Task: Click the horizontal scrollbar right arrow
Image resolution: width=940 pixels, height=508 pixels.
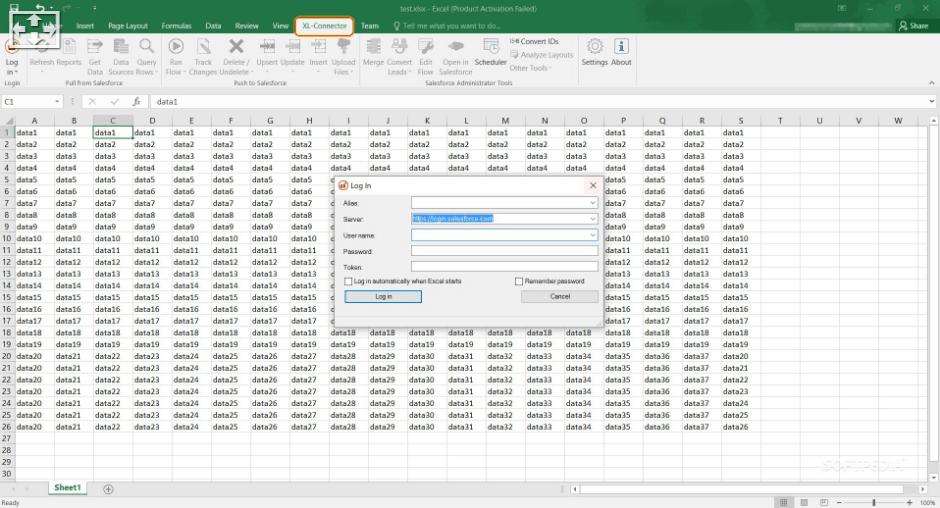Action: click(923, 489)
